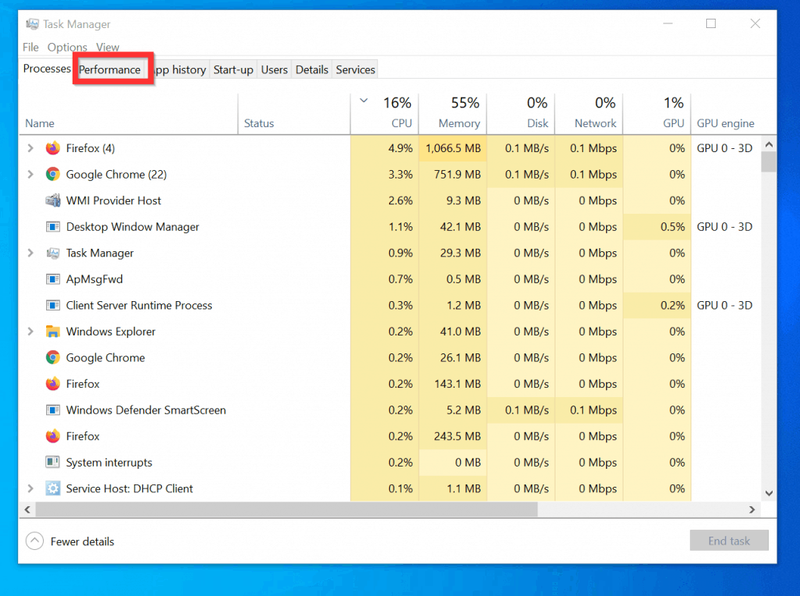Viewport: 800px width, 596px height.
Task: Click the Service Host: DHCP Client gear icon
Action: 53,489
